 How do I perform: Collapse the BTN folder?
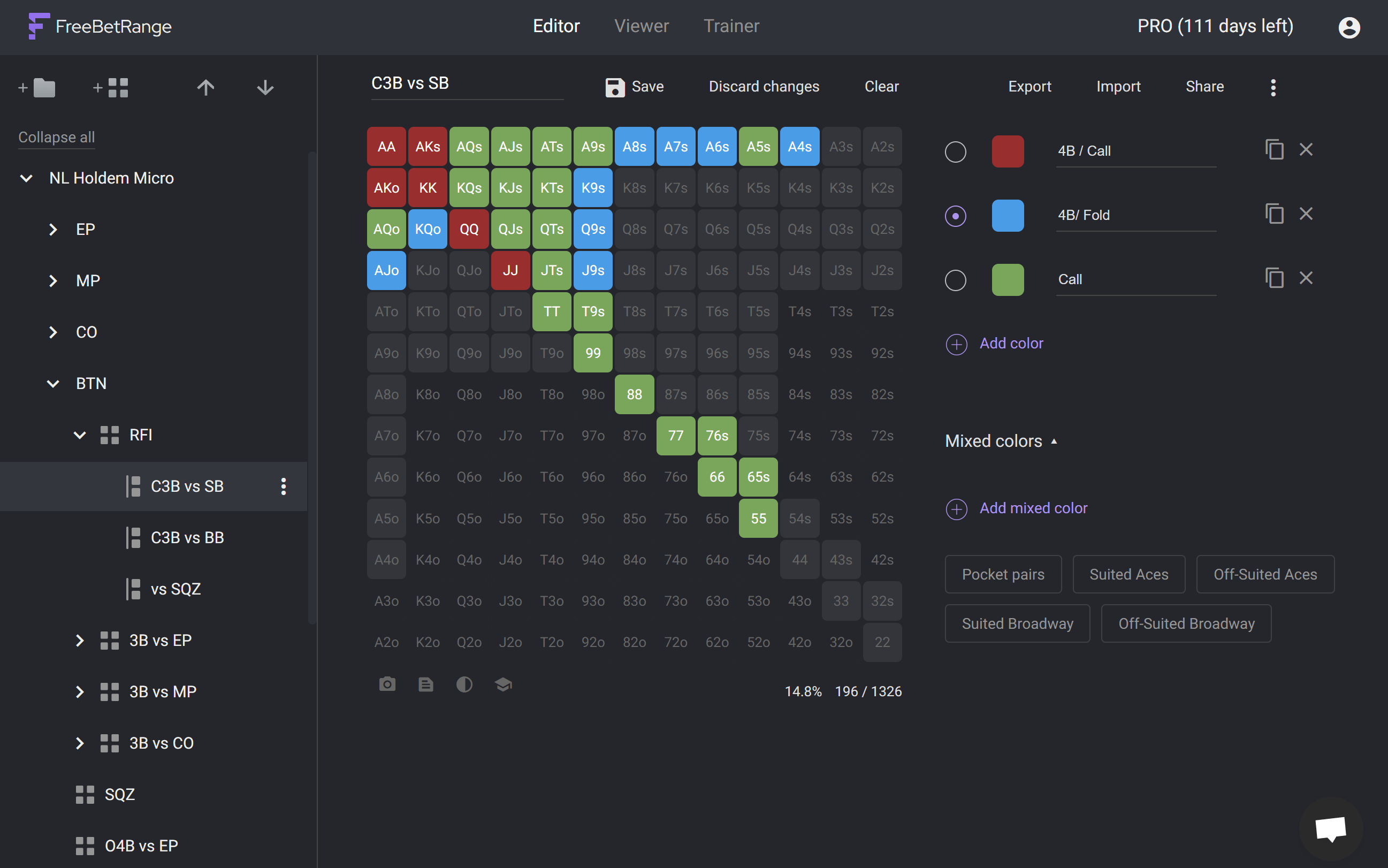(53, 384)
